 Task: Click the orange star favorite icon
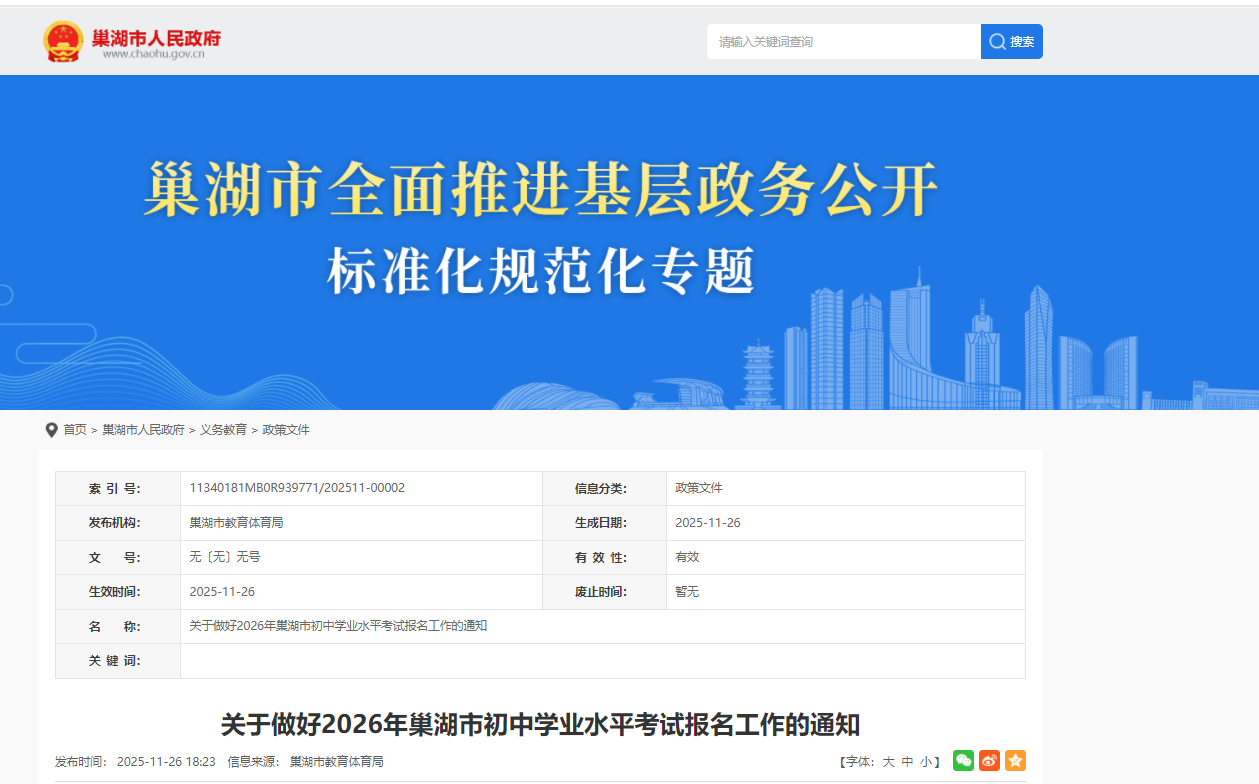click(1015, 761)
